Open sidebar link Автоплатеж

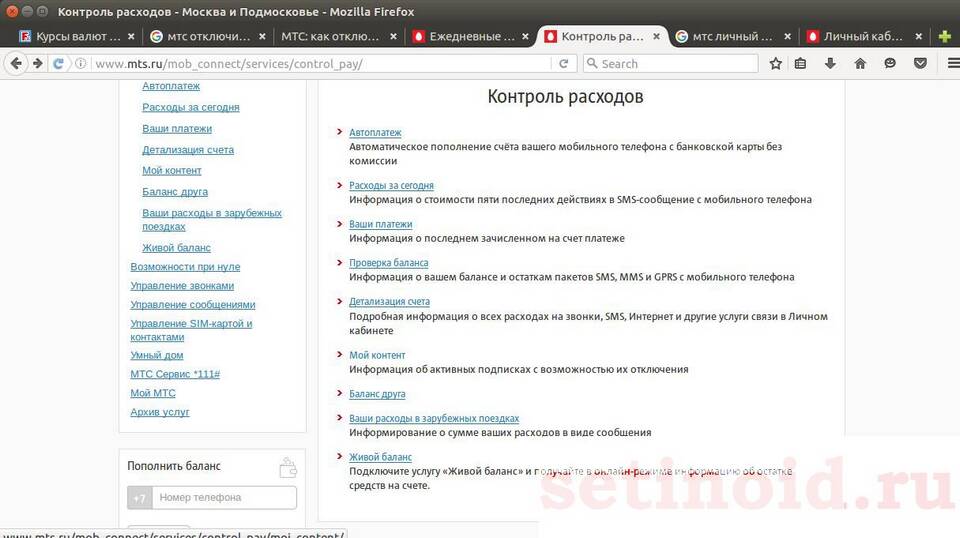coord(171,86)
